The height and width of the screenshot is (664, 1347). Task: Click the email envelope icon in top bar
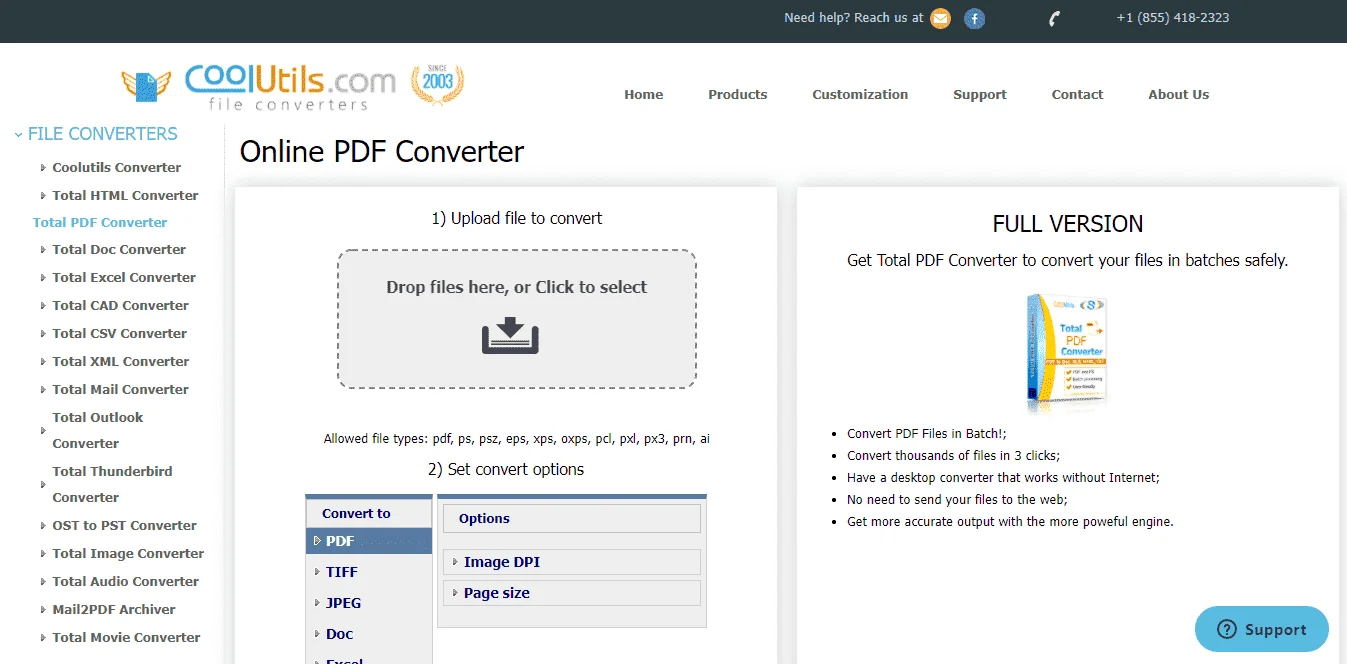tap(940, 18)
